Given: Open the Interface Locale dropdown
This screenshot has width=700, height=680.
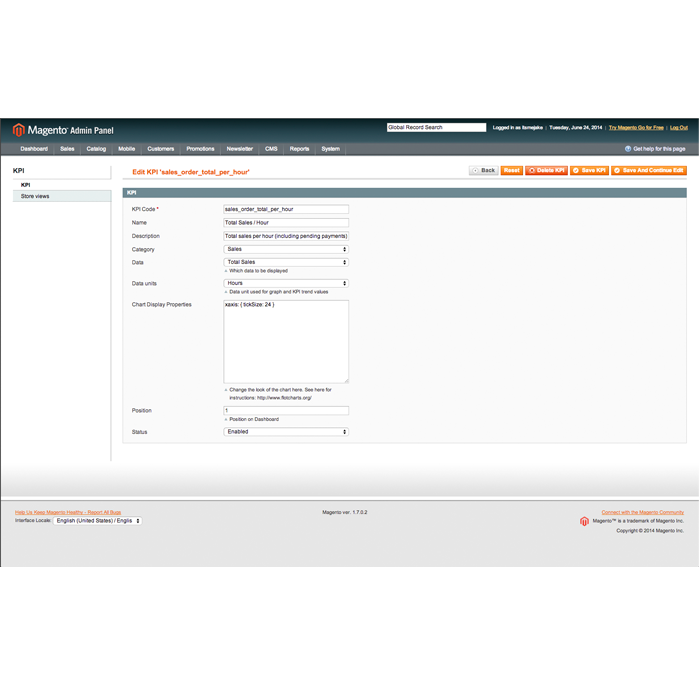Looking at the screenshot, I should (97, 521).
